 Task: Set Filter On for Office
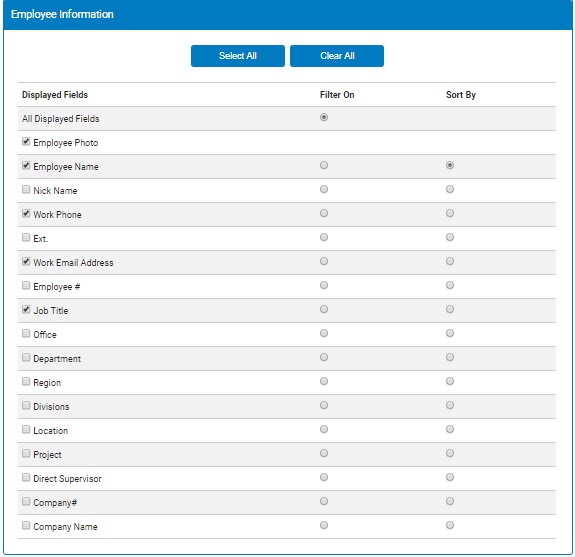(x=324, y=333)
